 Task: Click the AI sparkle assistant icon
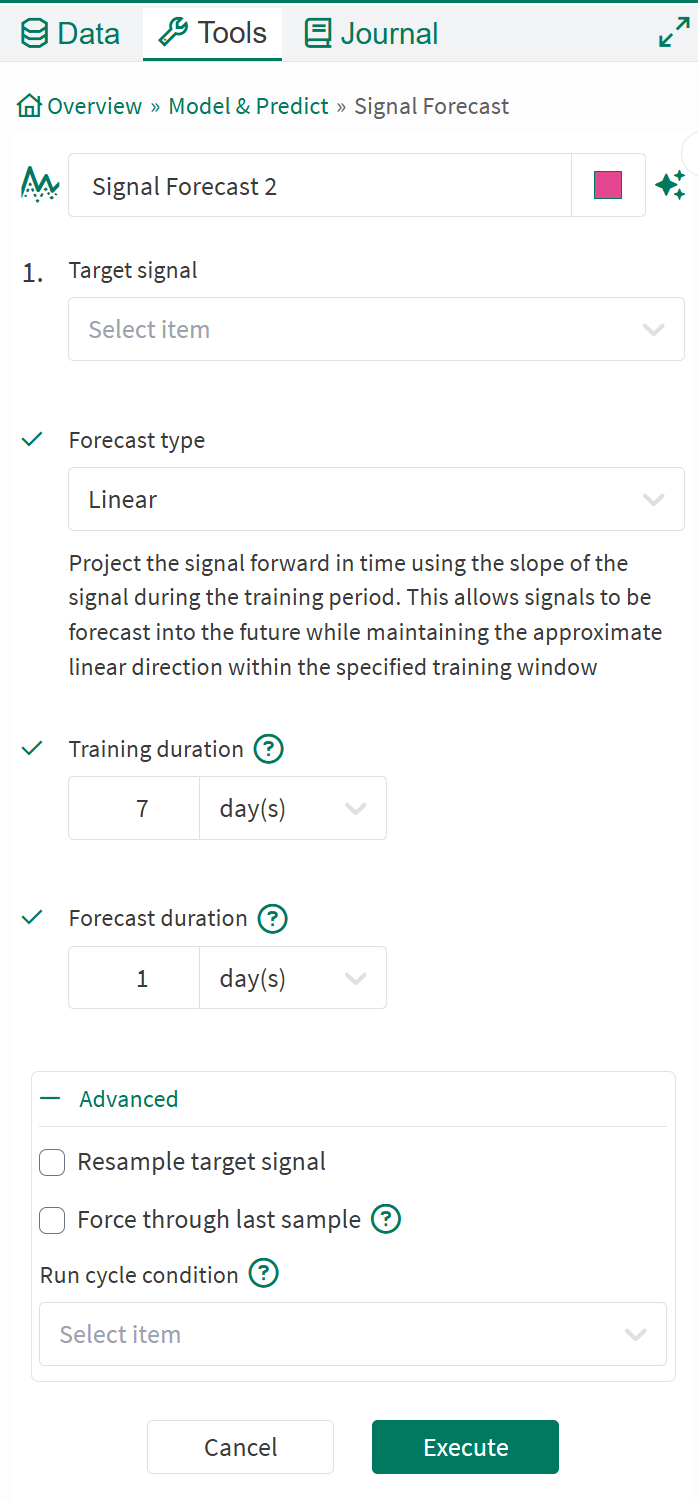[670, 185]
